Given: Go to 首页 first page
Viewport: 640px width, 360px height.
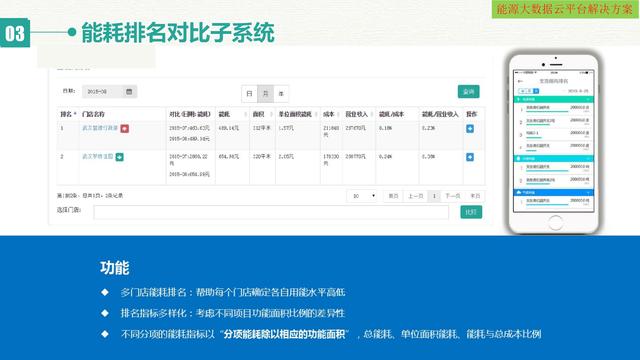Looking at the screenshot, I should point(393,196).
